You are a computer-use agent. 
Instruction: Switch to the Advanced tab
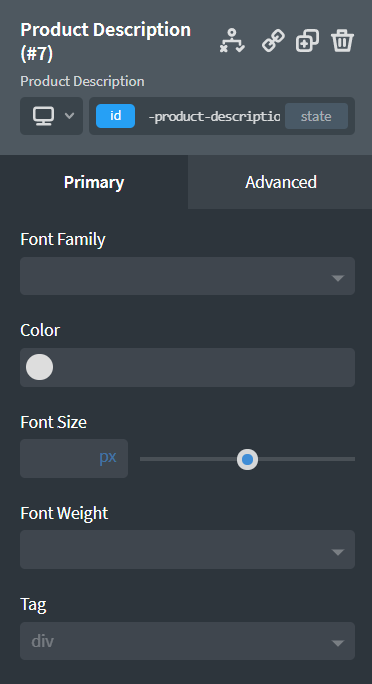tap(280, 182)
